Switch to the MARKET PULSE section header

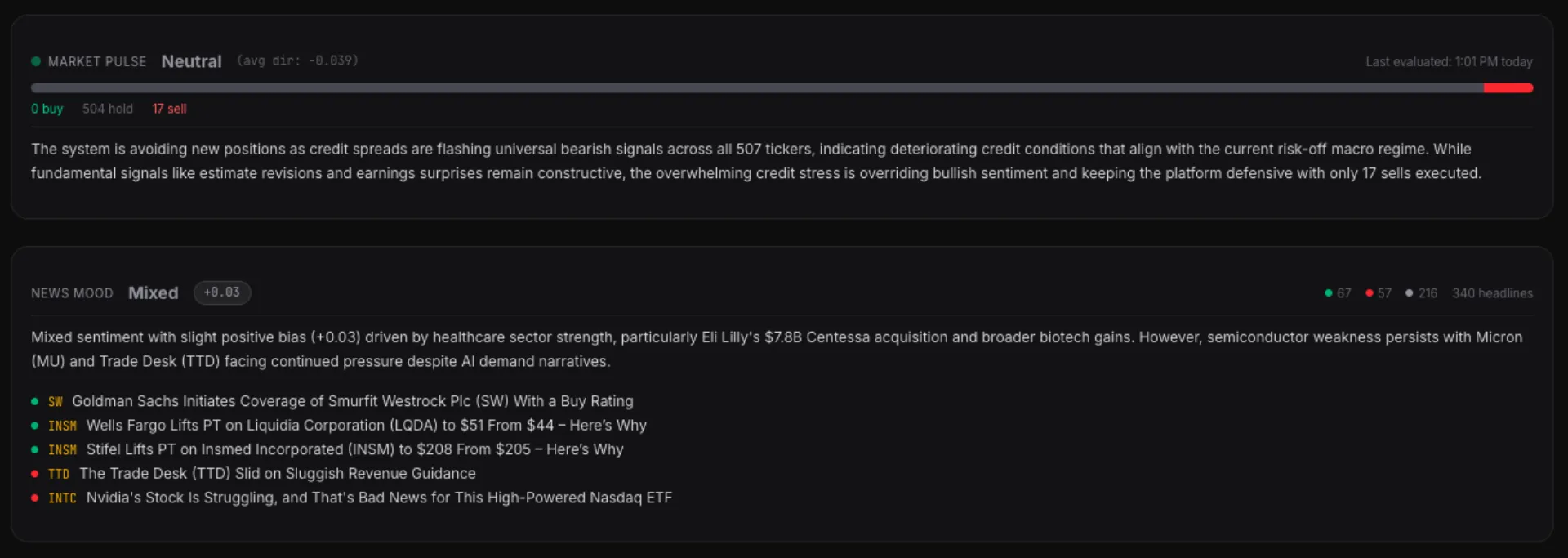tap(97, 61)
